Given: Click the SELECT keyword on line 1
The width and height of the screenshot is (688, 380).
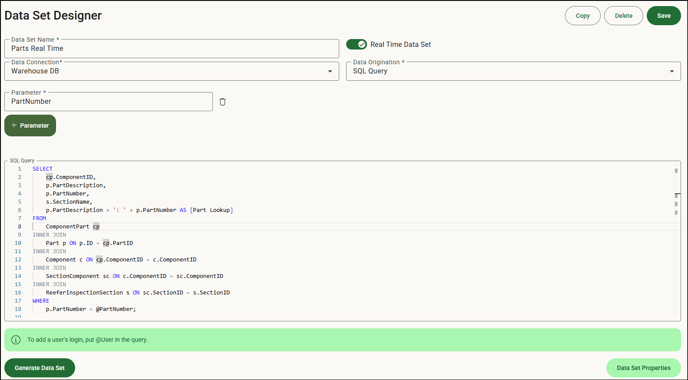Looking at the screenshot, I should [x=43, y=169].
